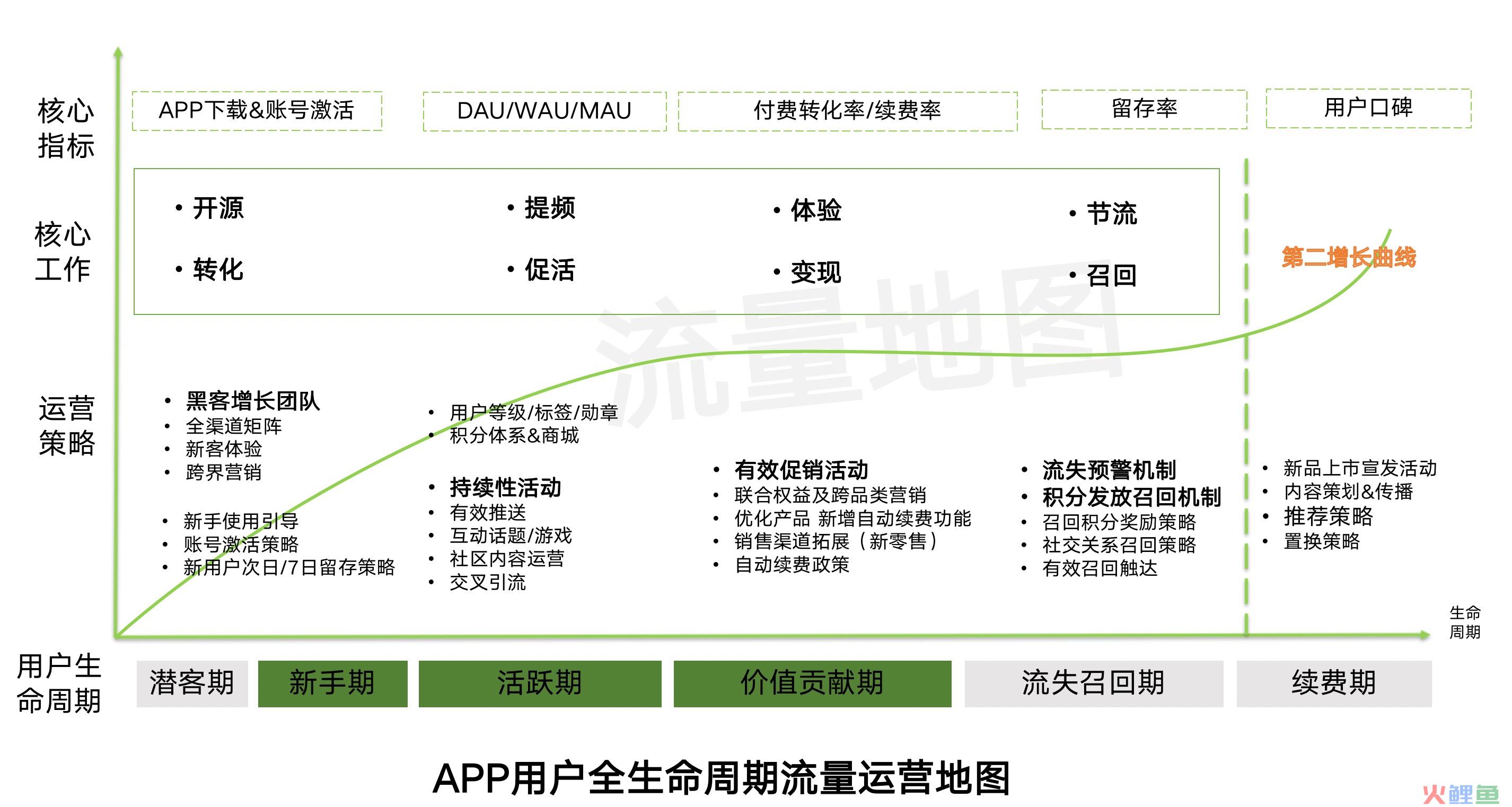Click the 持续性活动 bullet
Screen dimensions: 1512x807
click(505, 487)
